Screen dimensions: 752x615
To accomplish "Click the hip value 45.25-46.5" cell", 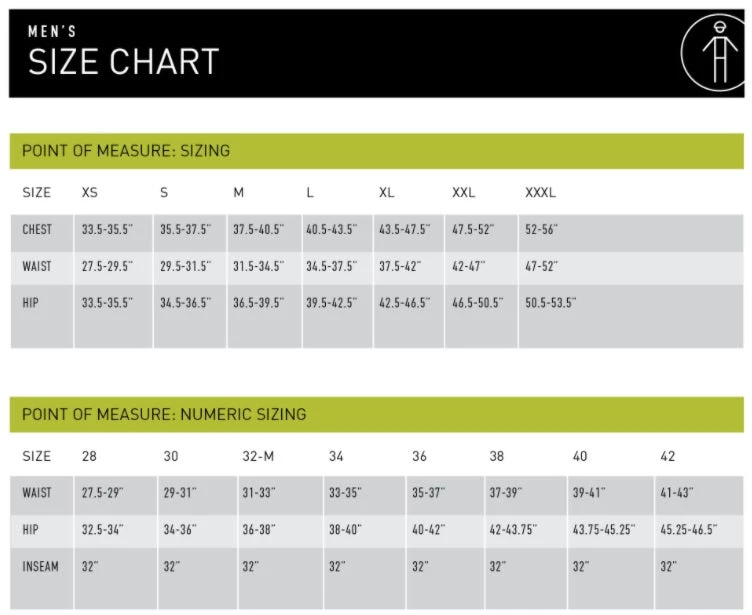I will click(688, 529).
